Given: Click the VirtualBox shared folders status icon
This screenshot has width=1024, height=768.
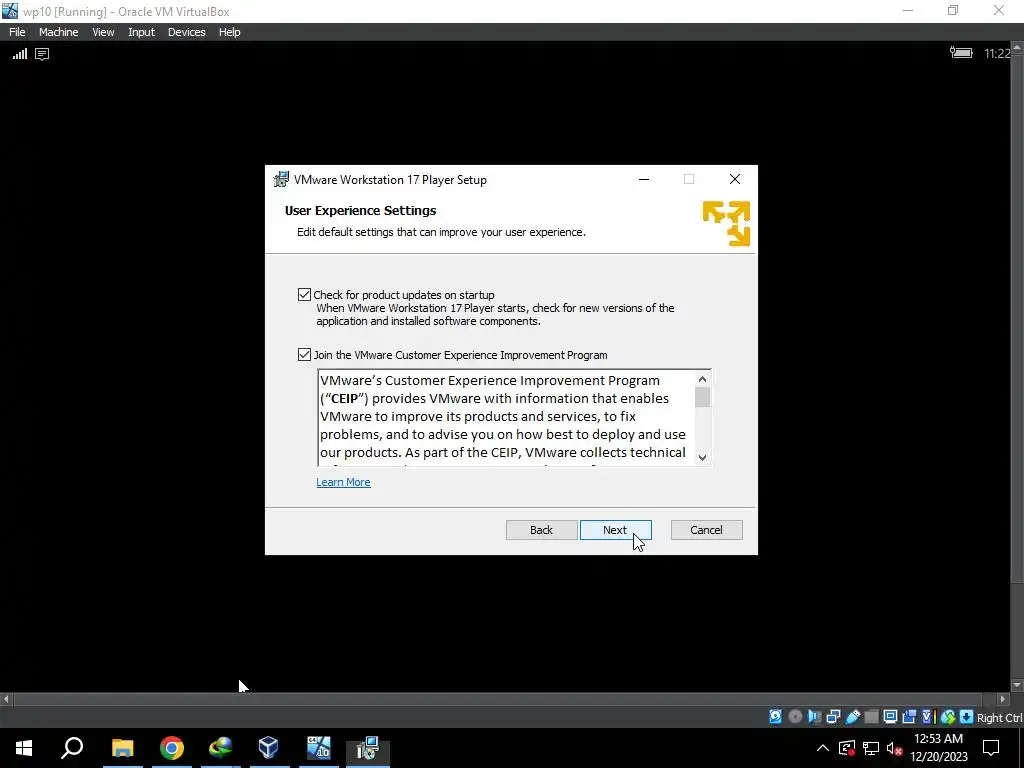Looking at the screenshot, I should coord(871,716).
